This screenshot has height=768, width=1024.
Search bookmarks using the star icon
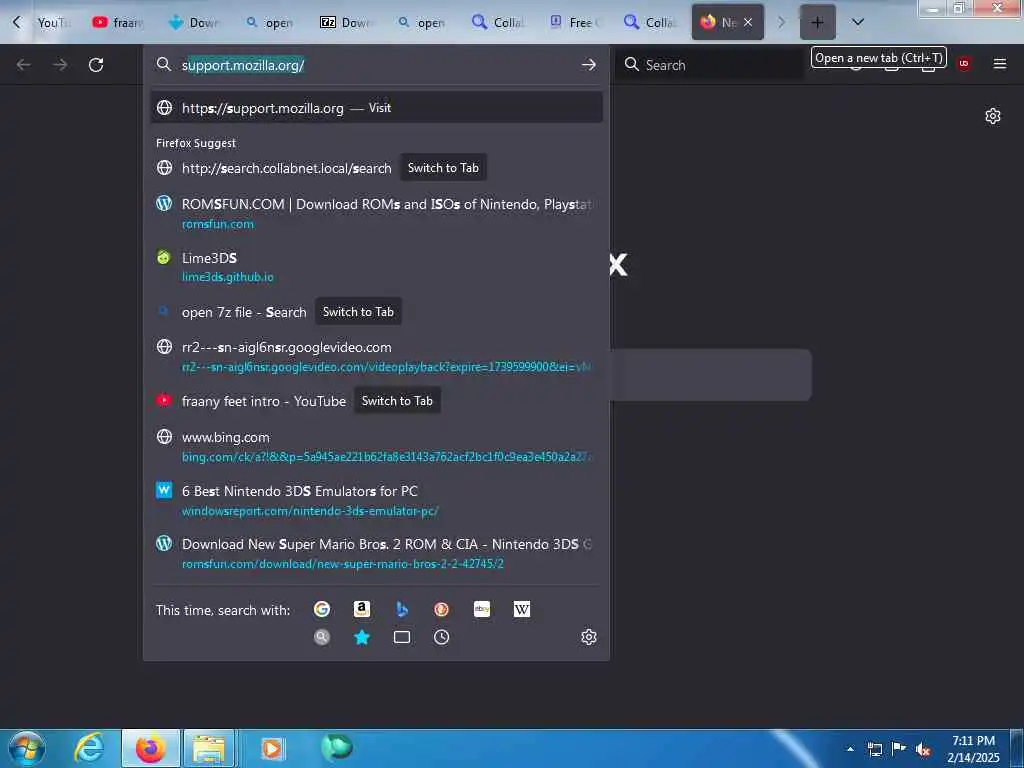[x=362, y=637]
